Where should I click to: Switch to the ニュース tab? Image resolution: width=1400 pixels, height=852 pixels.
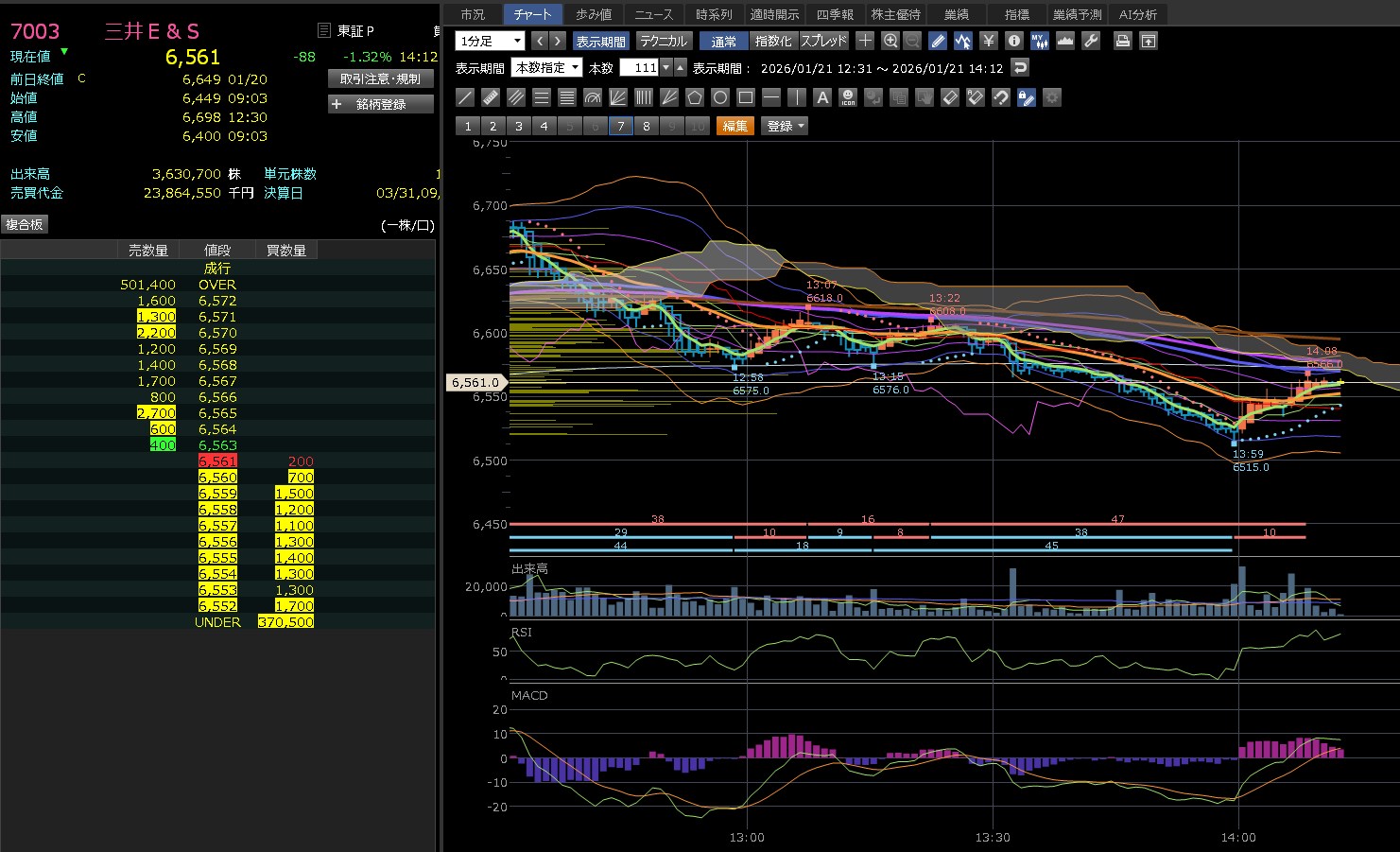[x=653, y=14]
